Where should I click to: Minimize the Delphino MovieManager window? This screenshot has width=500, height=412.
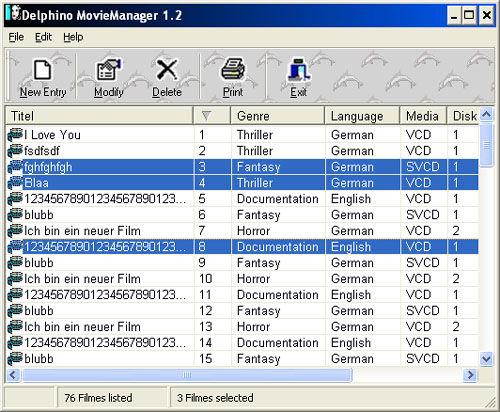454,15
